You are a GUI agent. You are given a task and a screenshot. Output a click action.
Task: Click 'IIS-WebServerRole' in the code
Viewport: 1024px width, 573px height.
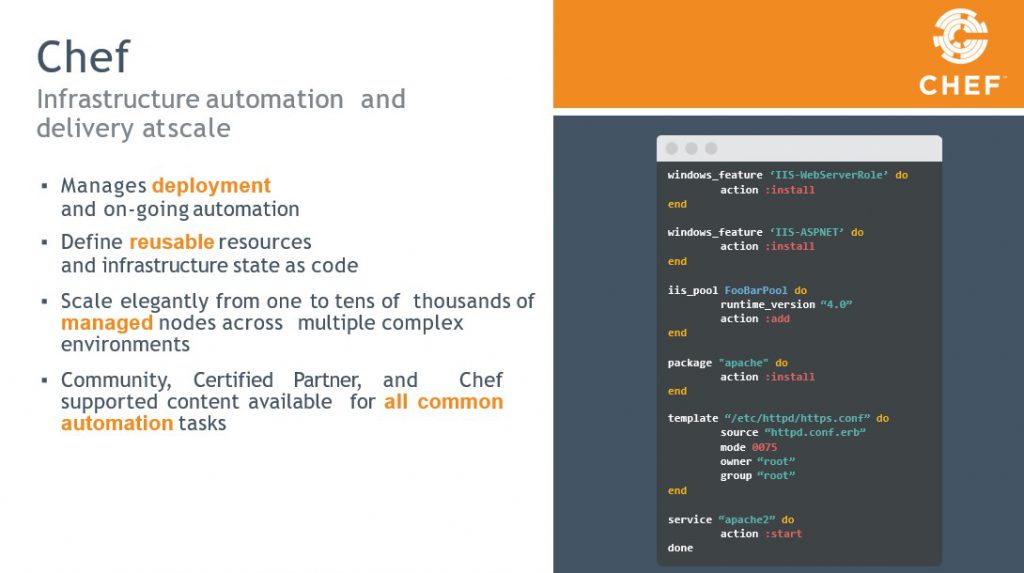pos(829,175)
